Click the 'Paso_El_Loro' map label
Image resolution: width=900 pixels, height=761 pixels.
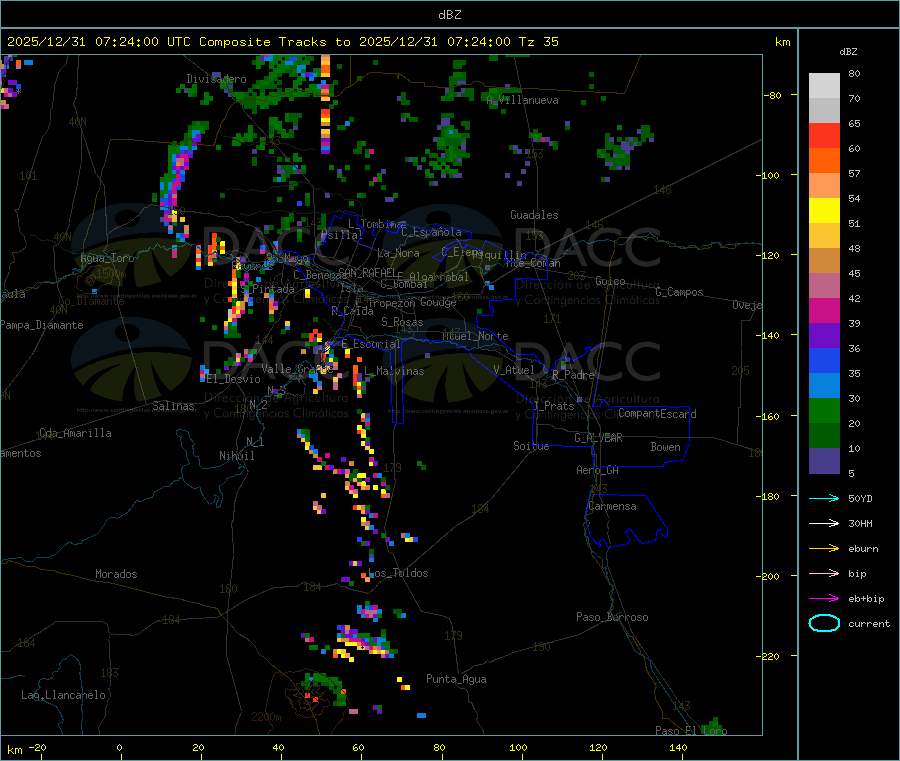pos(691,731)
